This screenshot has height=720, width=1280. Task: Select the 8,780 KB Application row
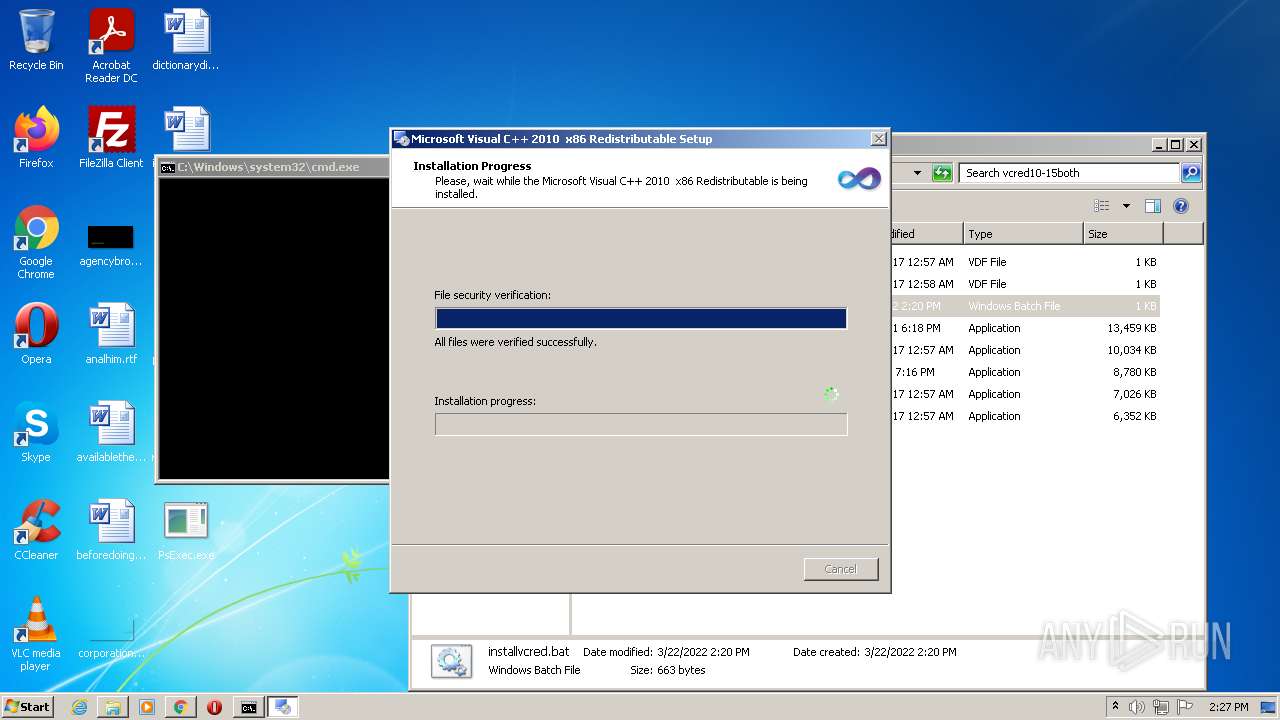[x=1023, y=372]
